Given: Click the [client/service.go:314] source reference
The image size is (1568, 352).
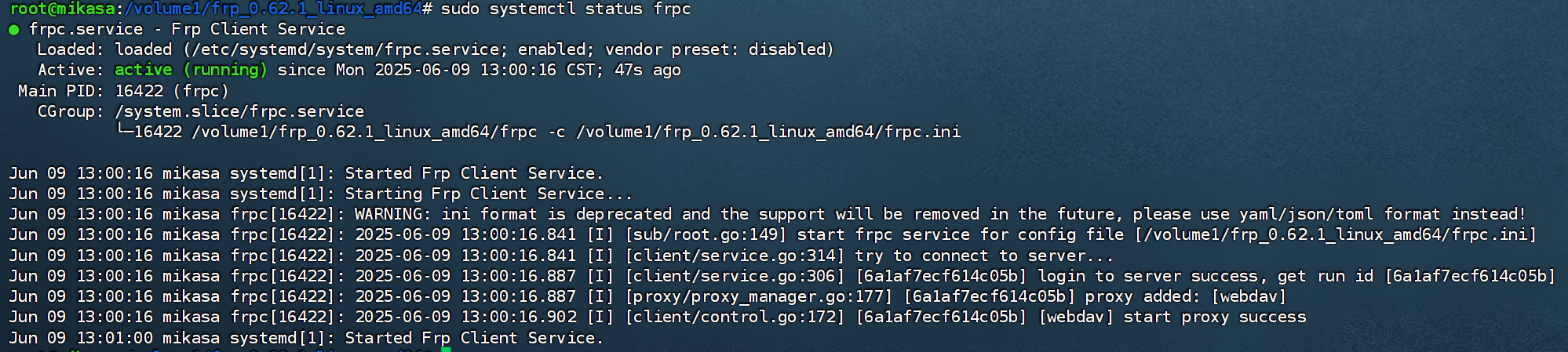Looking at the screenshot, I should [x=735, y=256].
